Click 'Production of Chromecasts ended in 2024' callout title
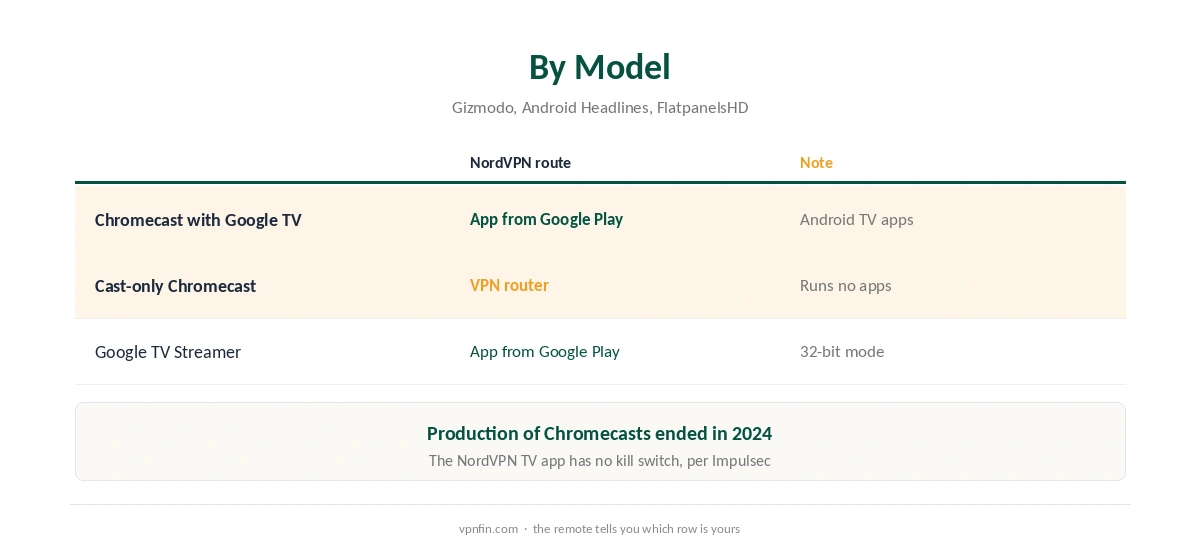 (x=599, y=434)
